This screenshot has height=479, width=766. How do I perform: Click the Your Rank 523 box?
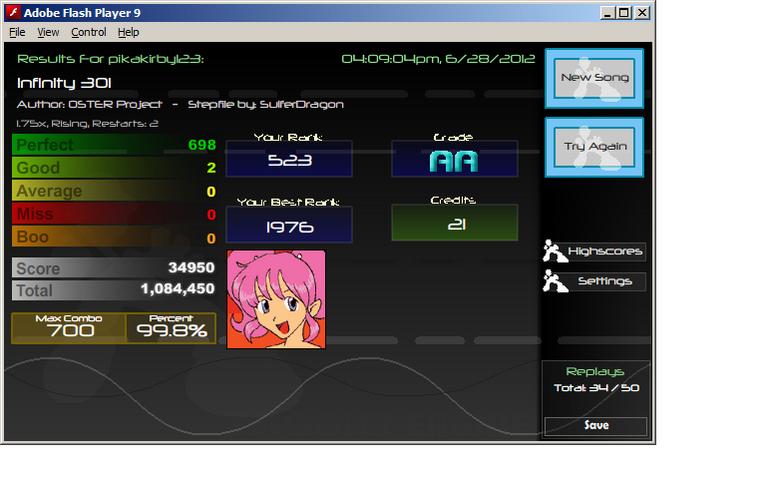(x=289, y=159)
